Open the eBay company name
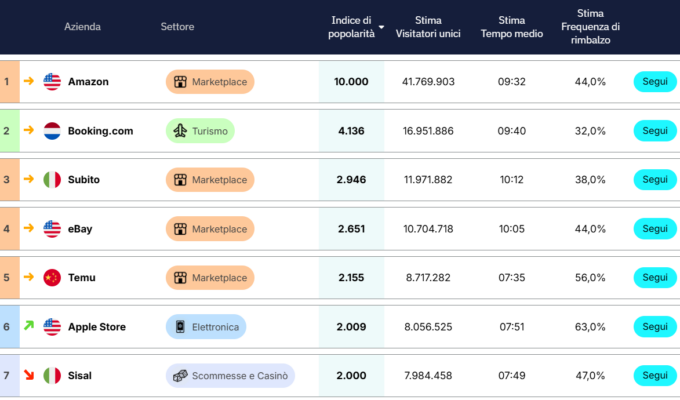Image resolution: width=680 pixels, height=400 pixels. pyautogui.click(x=80, y=229)
